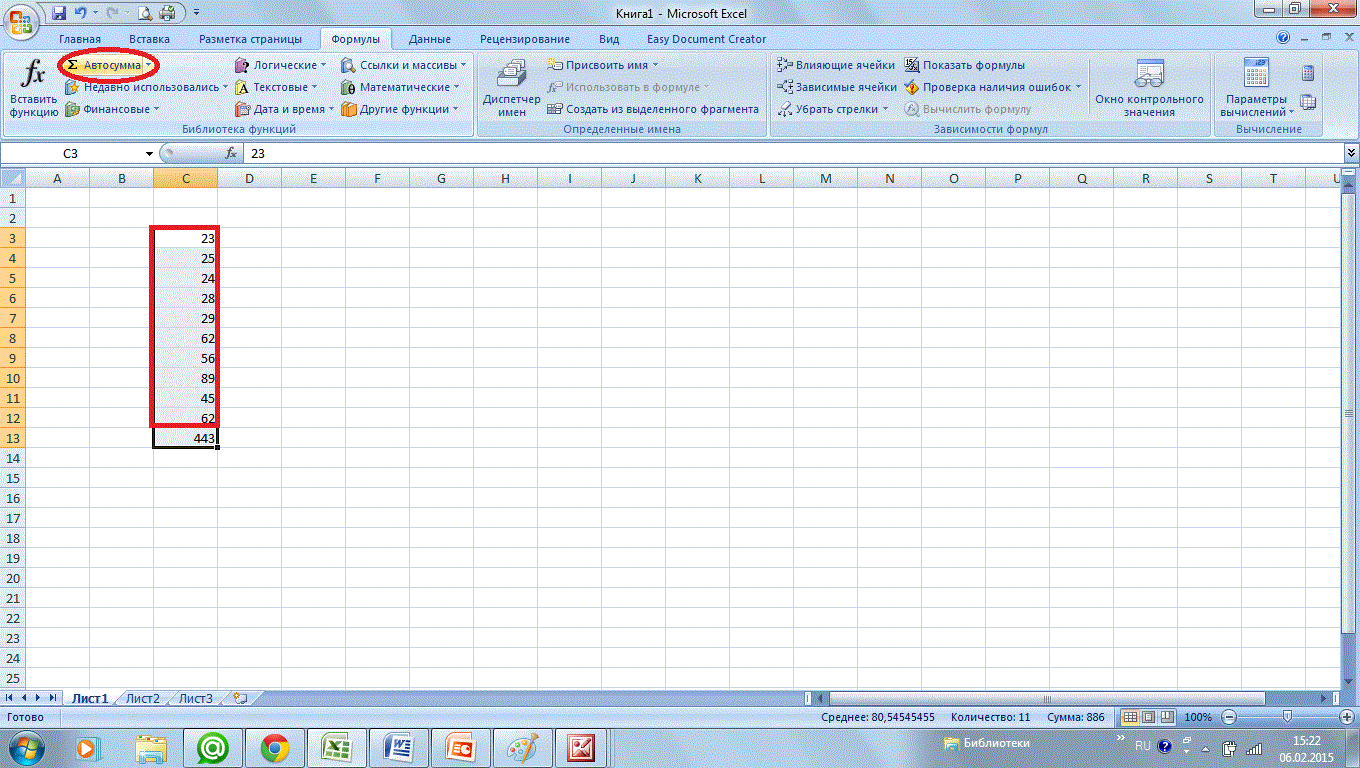Click the quick print printer icon
Image resolution: width=1360 pixels, height=768 pixels.
coord(167,13)
